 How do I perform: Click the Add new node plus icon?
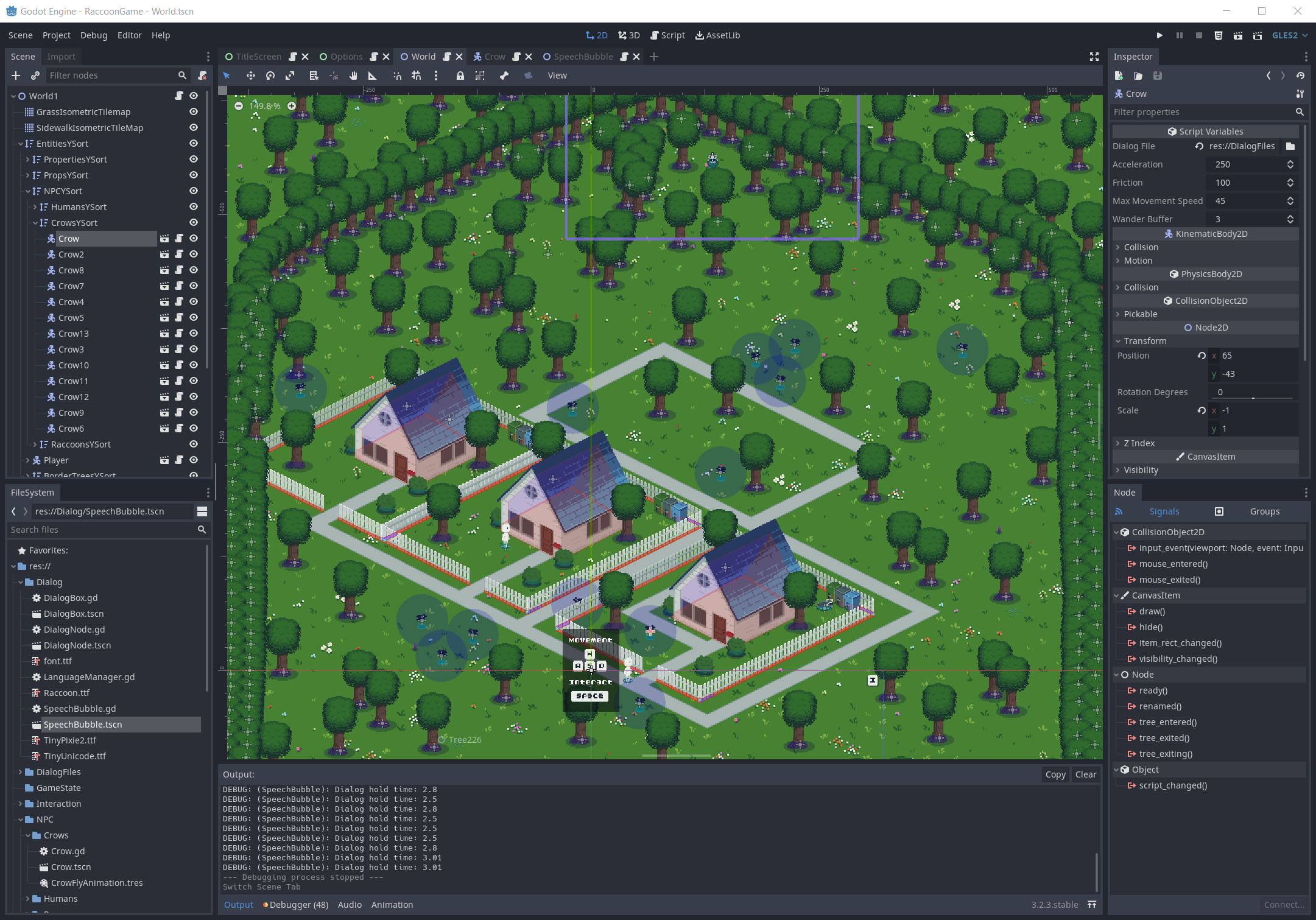(x=16, y=75)
